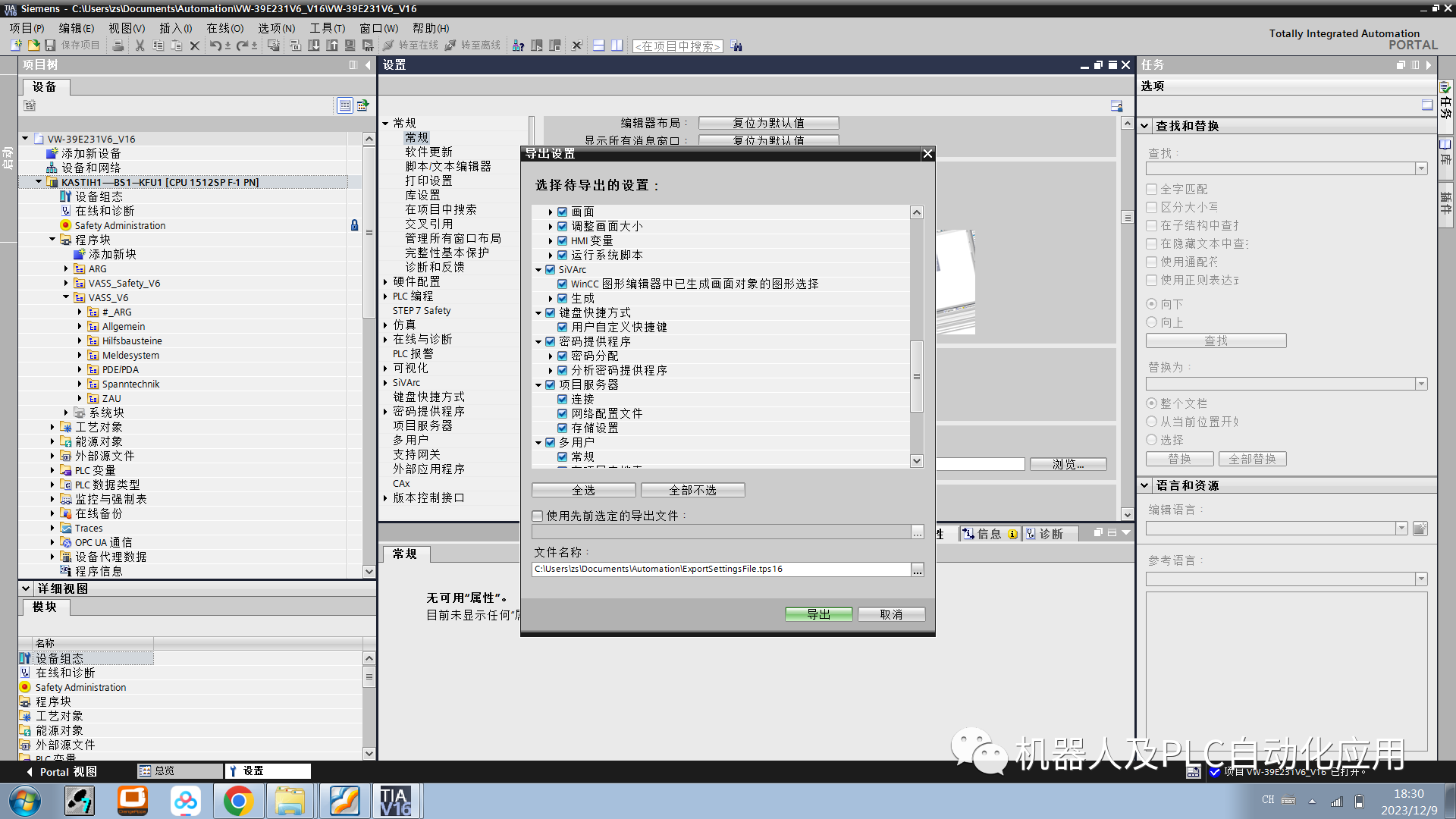Click the Delete X toolbar icon
Screen dimensions: 1456x819
tap(195, 45)
